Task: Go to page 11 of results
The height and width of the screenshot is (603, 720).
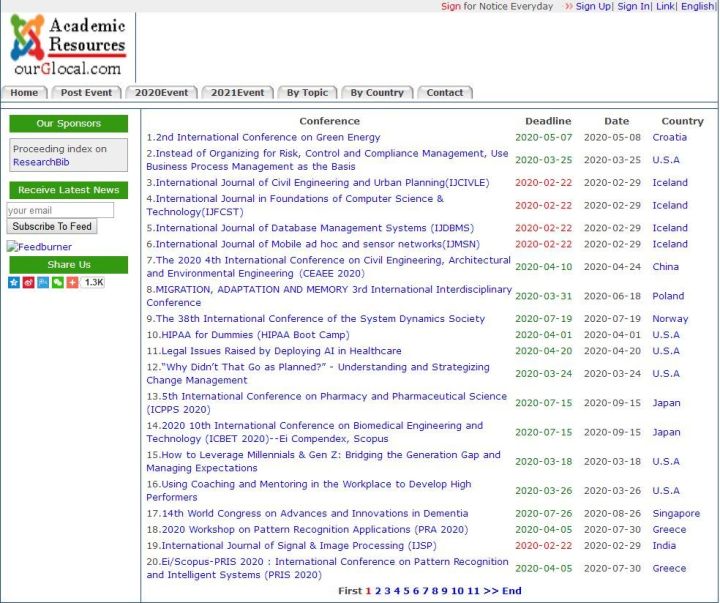Action: point(473,591)
